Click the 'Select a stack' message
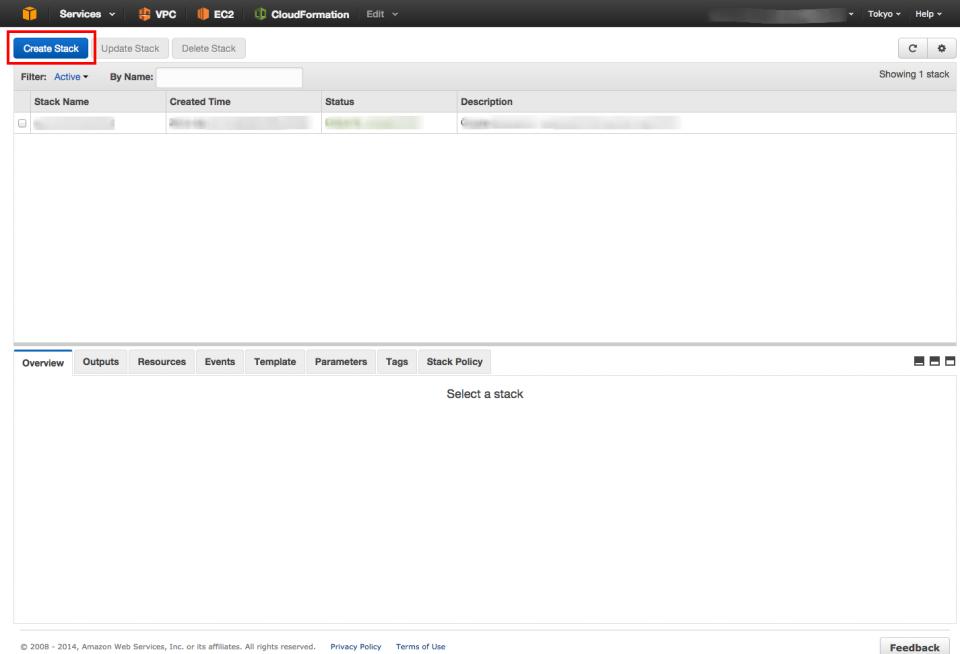The width and height of the screenshot is (960, 654). coord(485,394)
